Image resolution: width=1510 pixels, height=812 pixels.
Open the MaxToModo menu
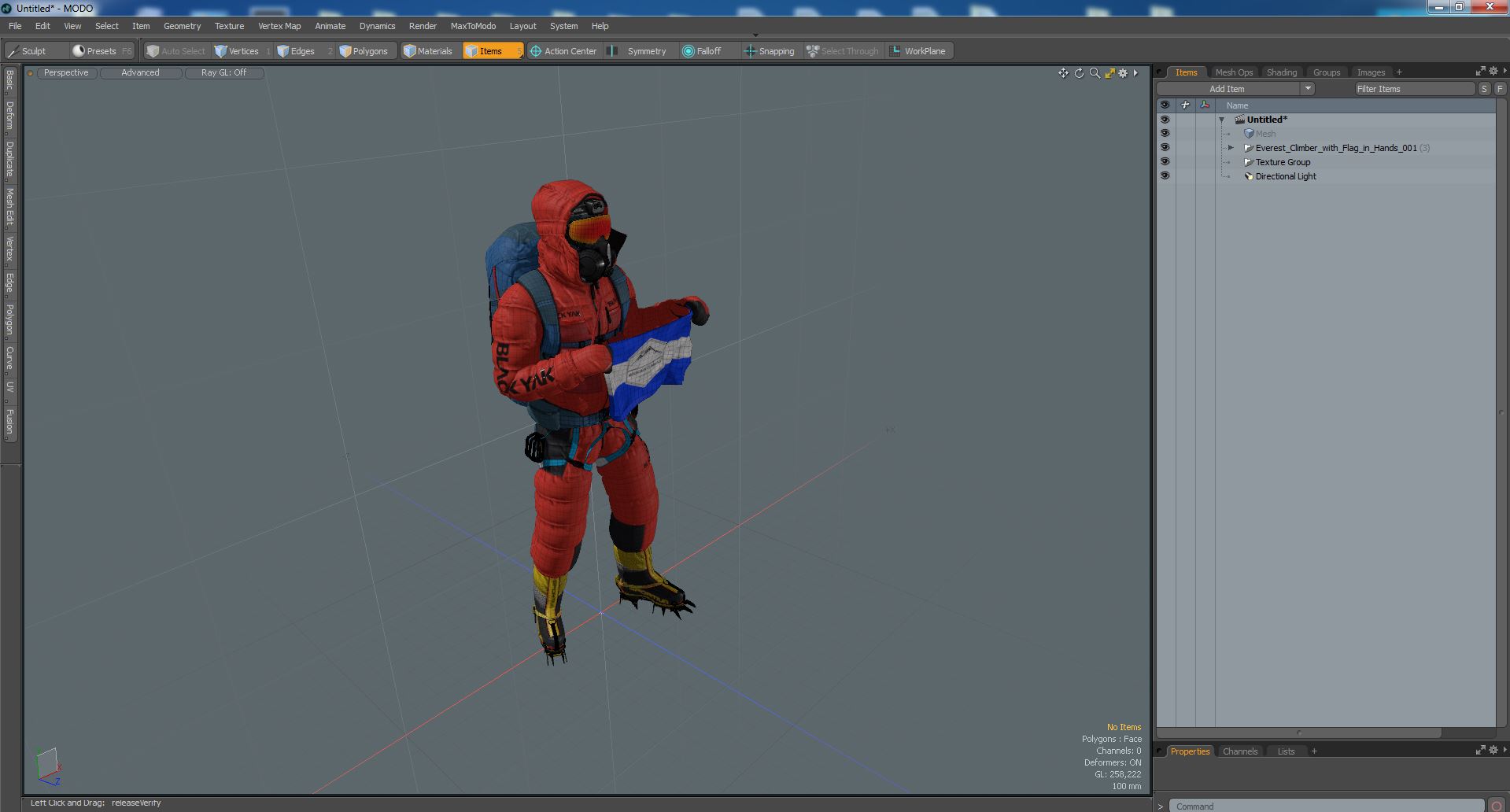point(473,26)
